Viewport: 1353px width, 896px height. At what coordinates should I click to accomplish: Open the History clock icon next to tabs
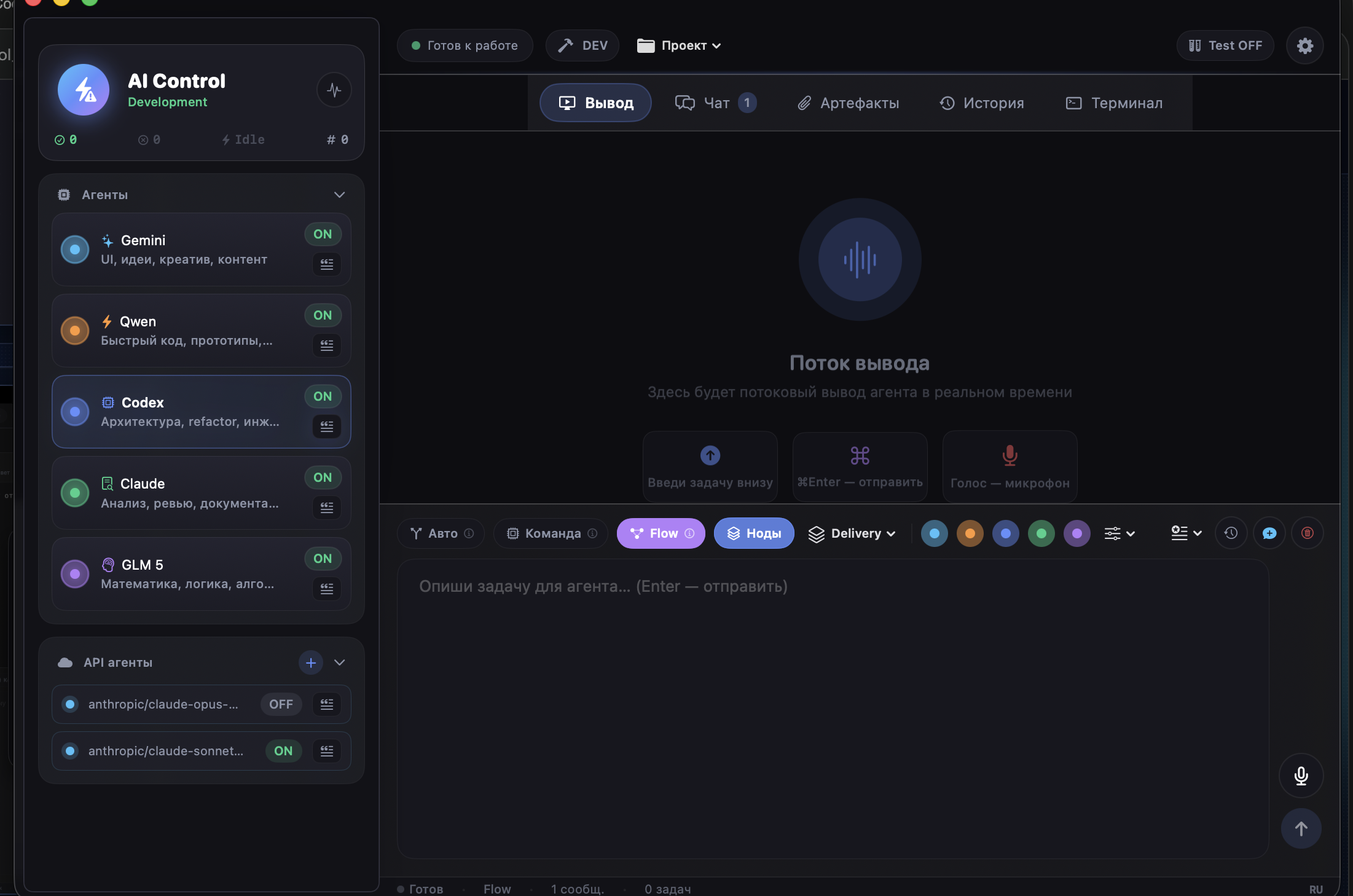pos(946,103)
